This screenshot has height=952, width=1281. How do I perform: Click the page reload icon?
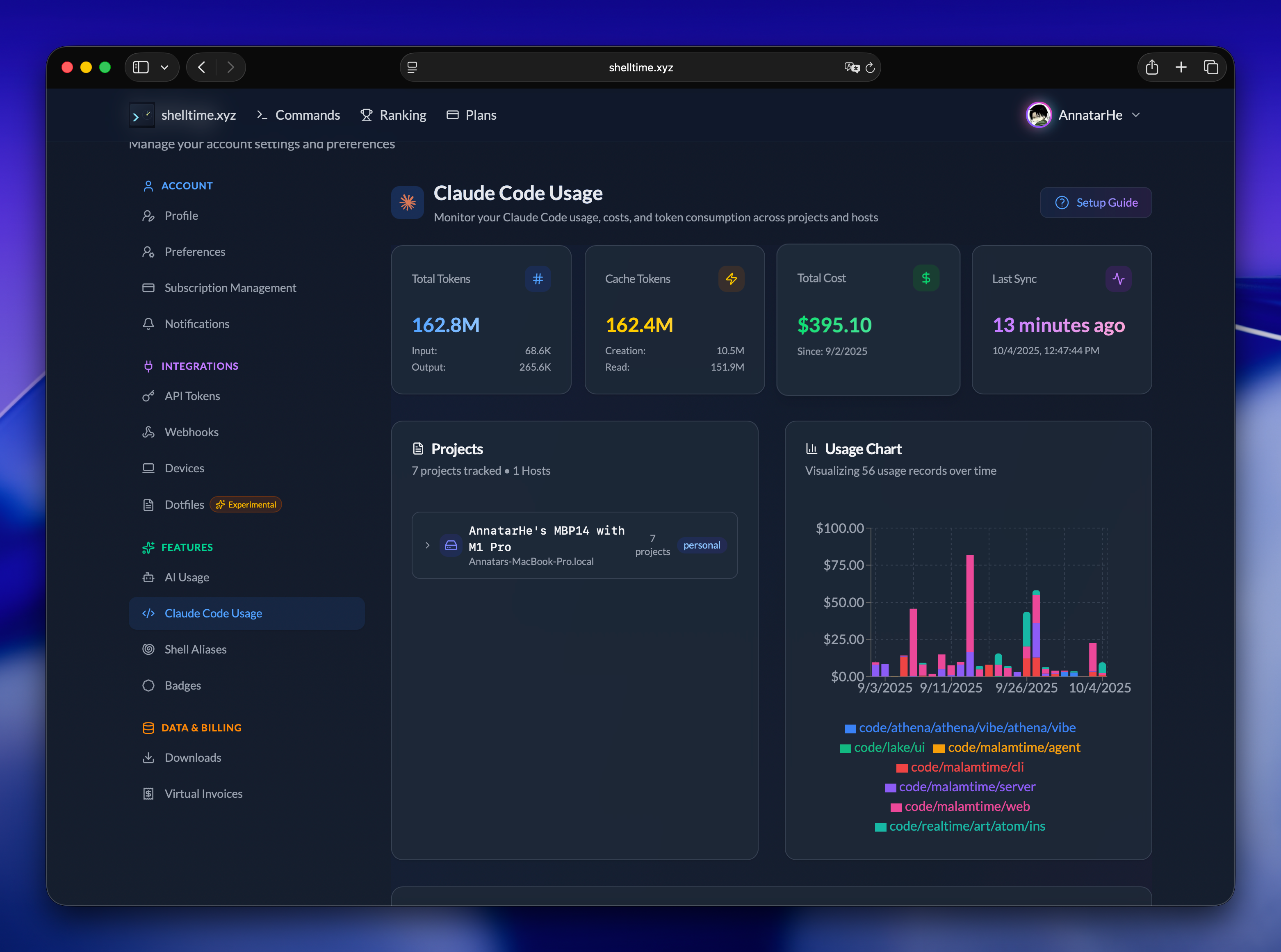click(x=870, y=67)
